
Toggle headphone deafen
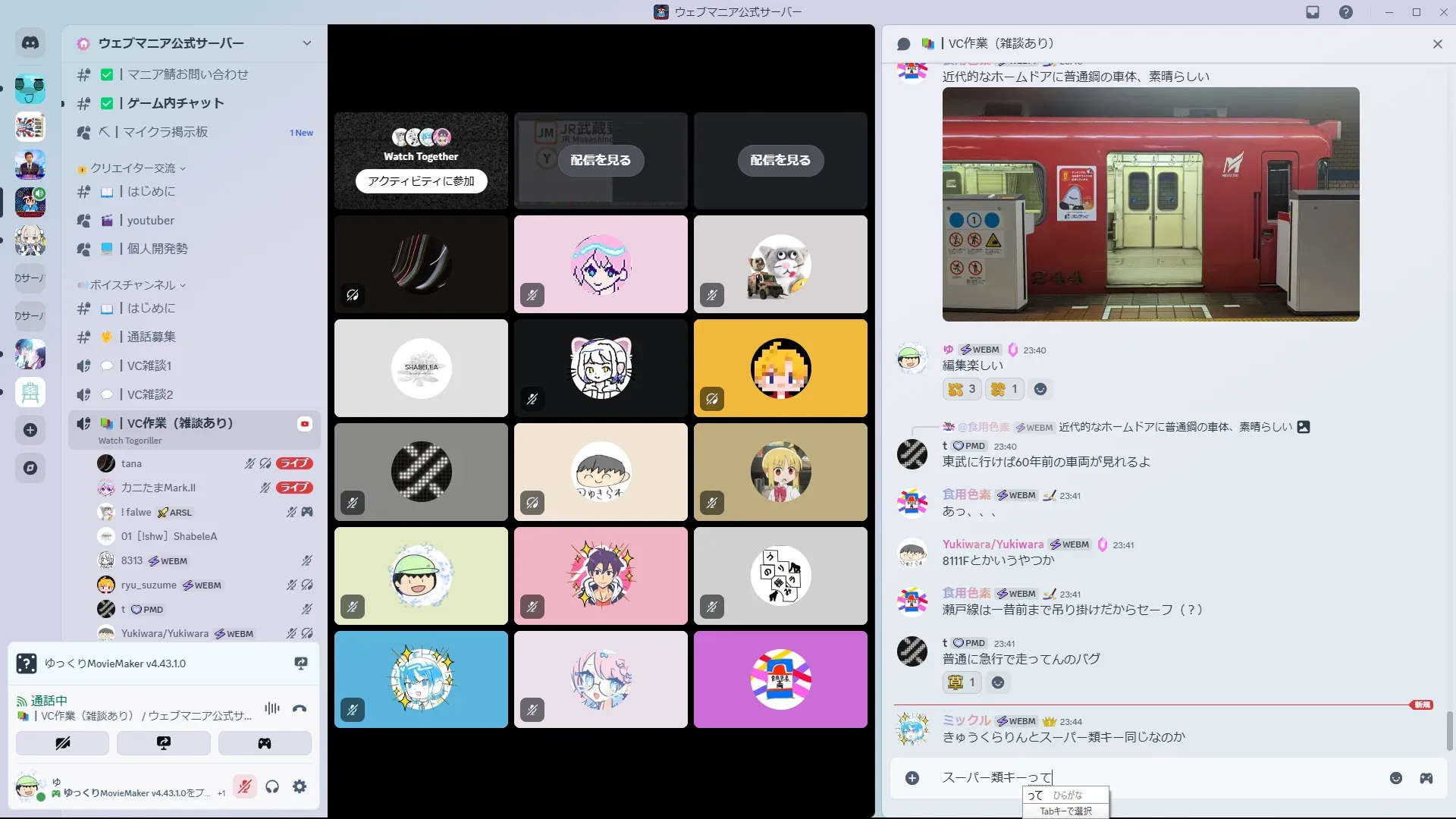click(272, 786)
